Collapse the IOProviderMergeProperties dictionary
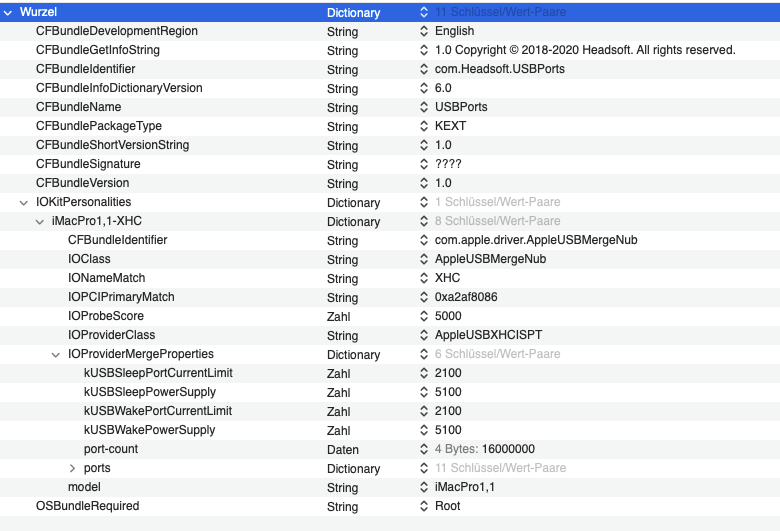 pos(56,354)
